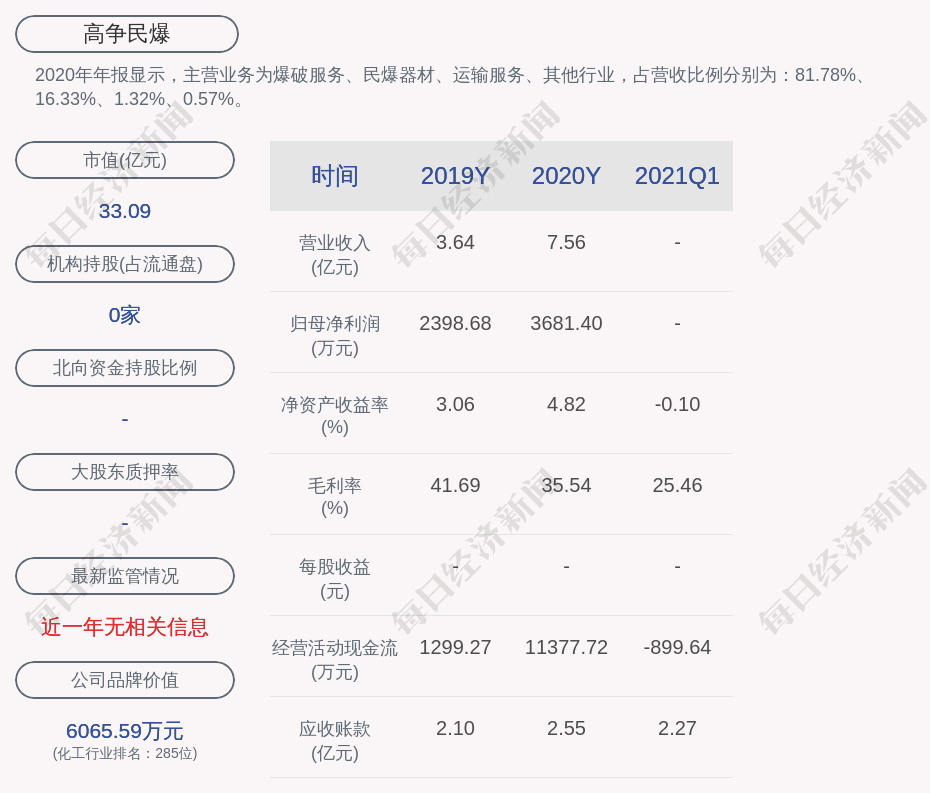Select the 2019Y column header
This screenshot has height=793, width=930.
(x=455, y=176)
